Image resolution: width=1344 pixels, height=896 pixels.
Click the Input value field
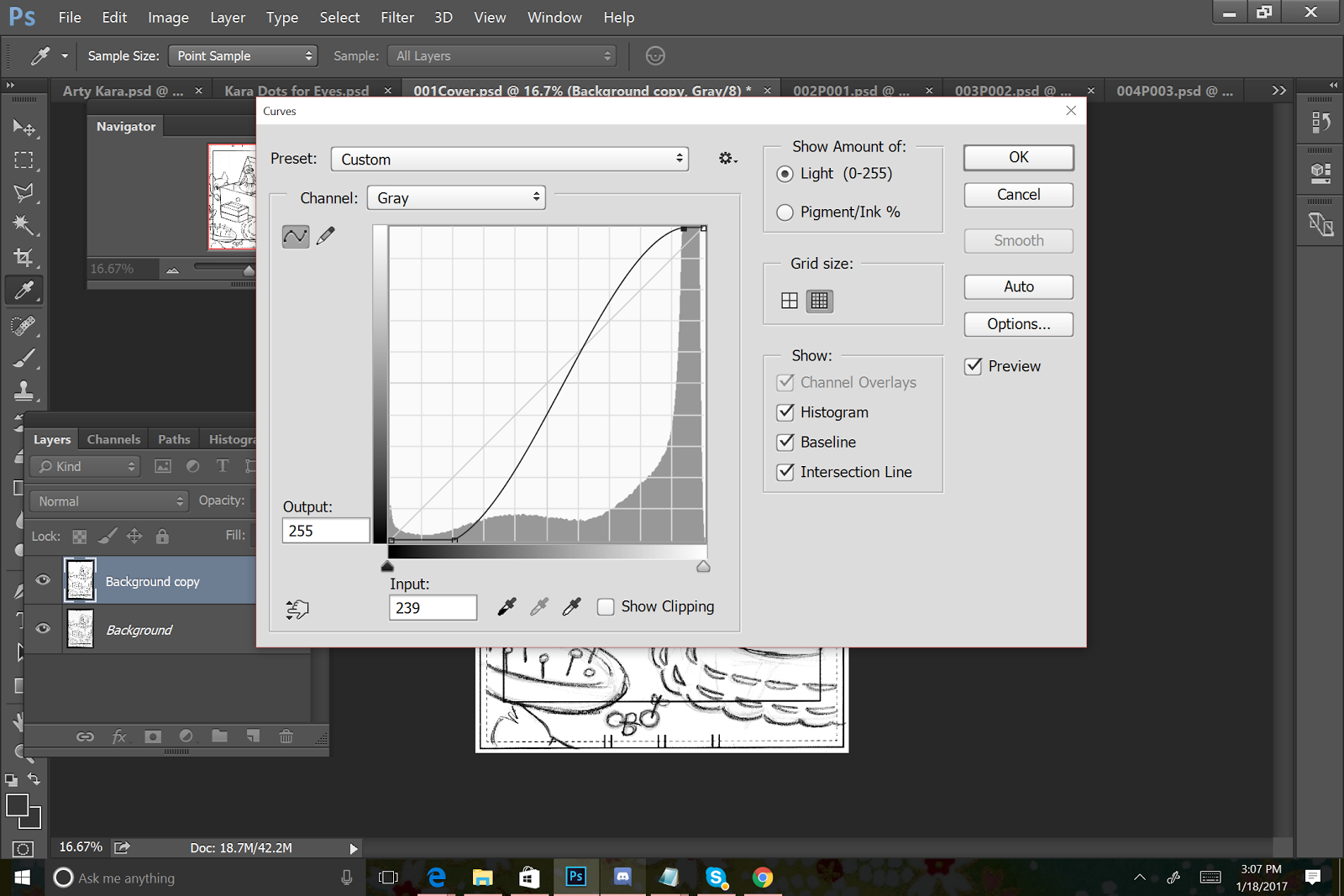click(433, 608)
